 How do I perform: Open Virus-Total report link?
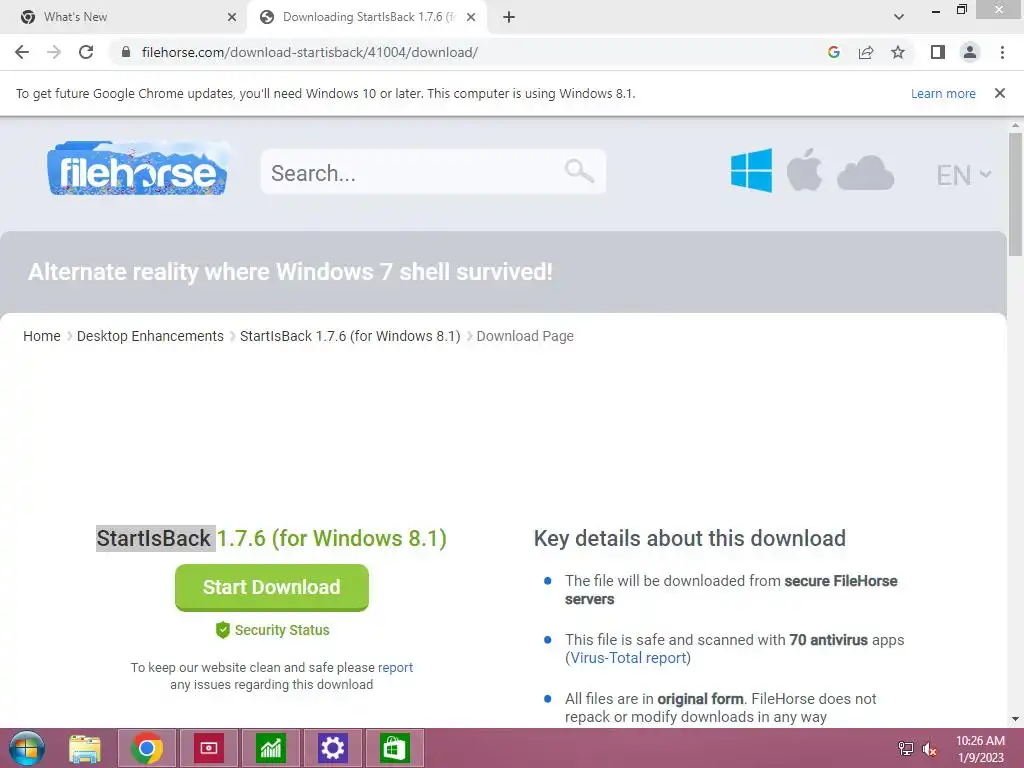point(628,658)
